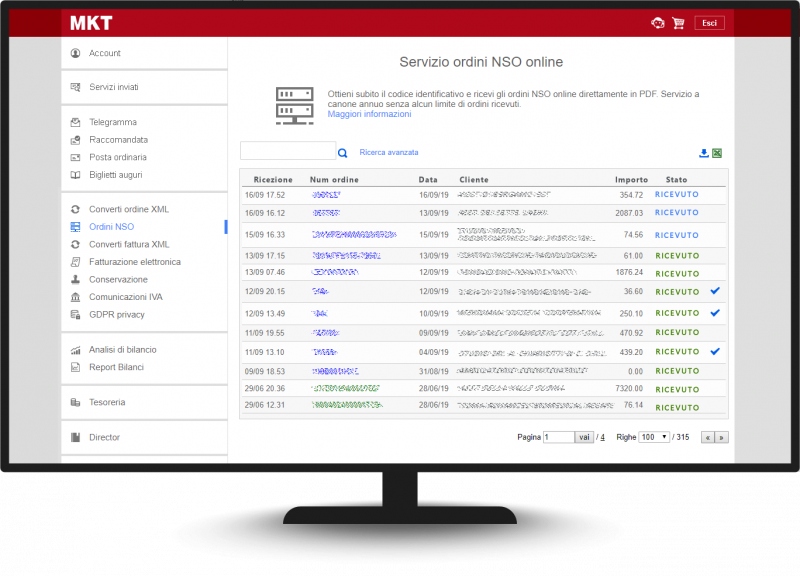800x576 pixels.
Task: Click the GDPR privacy lock icon
Action: coord(76,315)
